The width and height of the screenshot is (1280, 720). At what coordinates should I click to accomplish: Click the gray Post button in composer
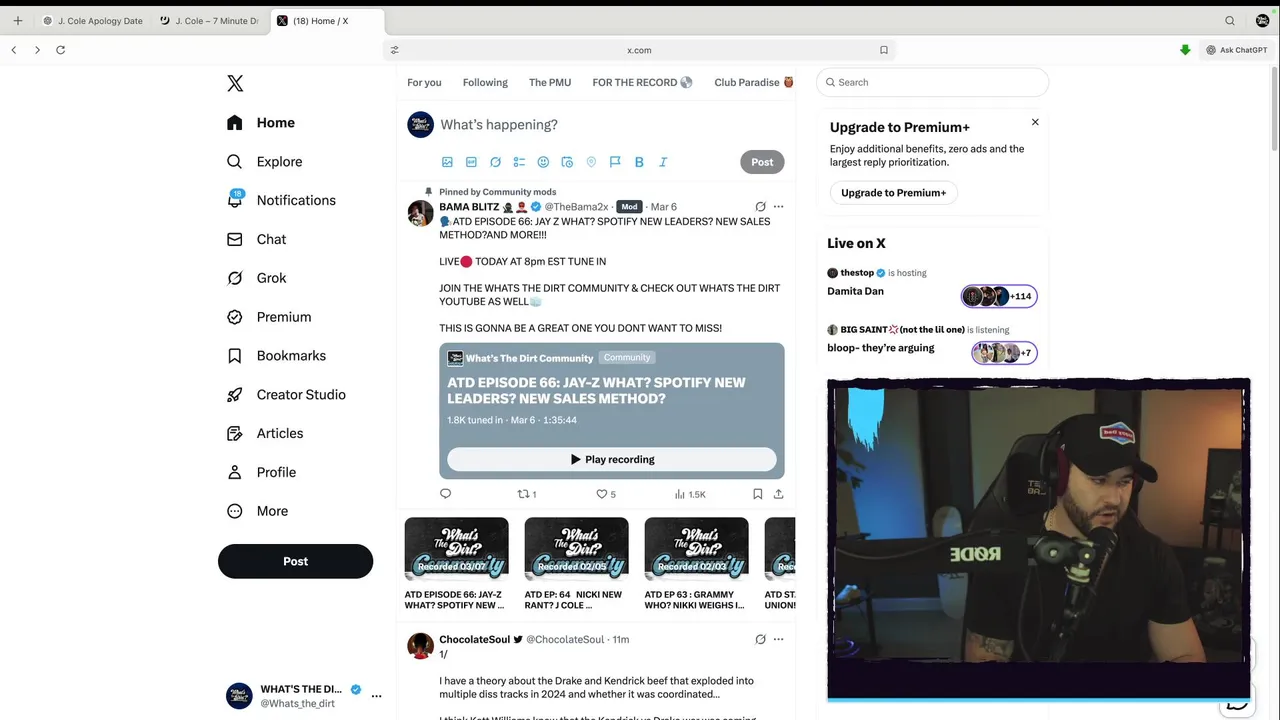(762, 162)
